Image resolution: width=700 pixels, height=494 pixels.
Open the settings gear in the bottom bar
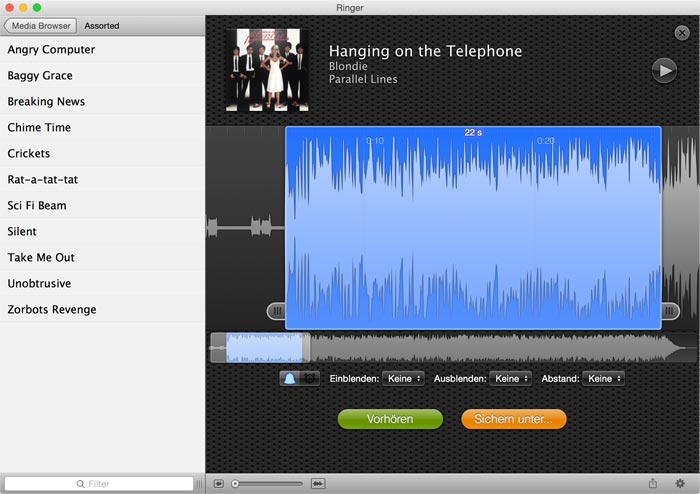[x=680, y=483]
